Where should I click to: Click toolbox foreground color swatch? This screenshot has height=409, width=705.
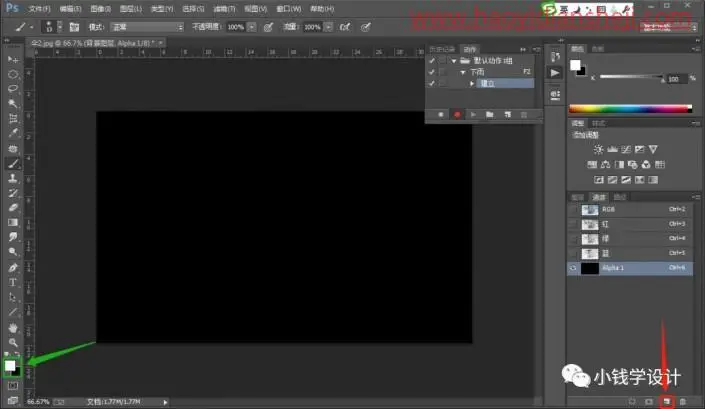tap(10, 365)
